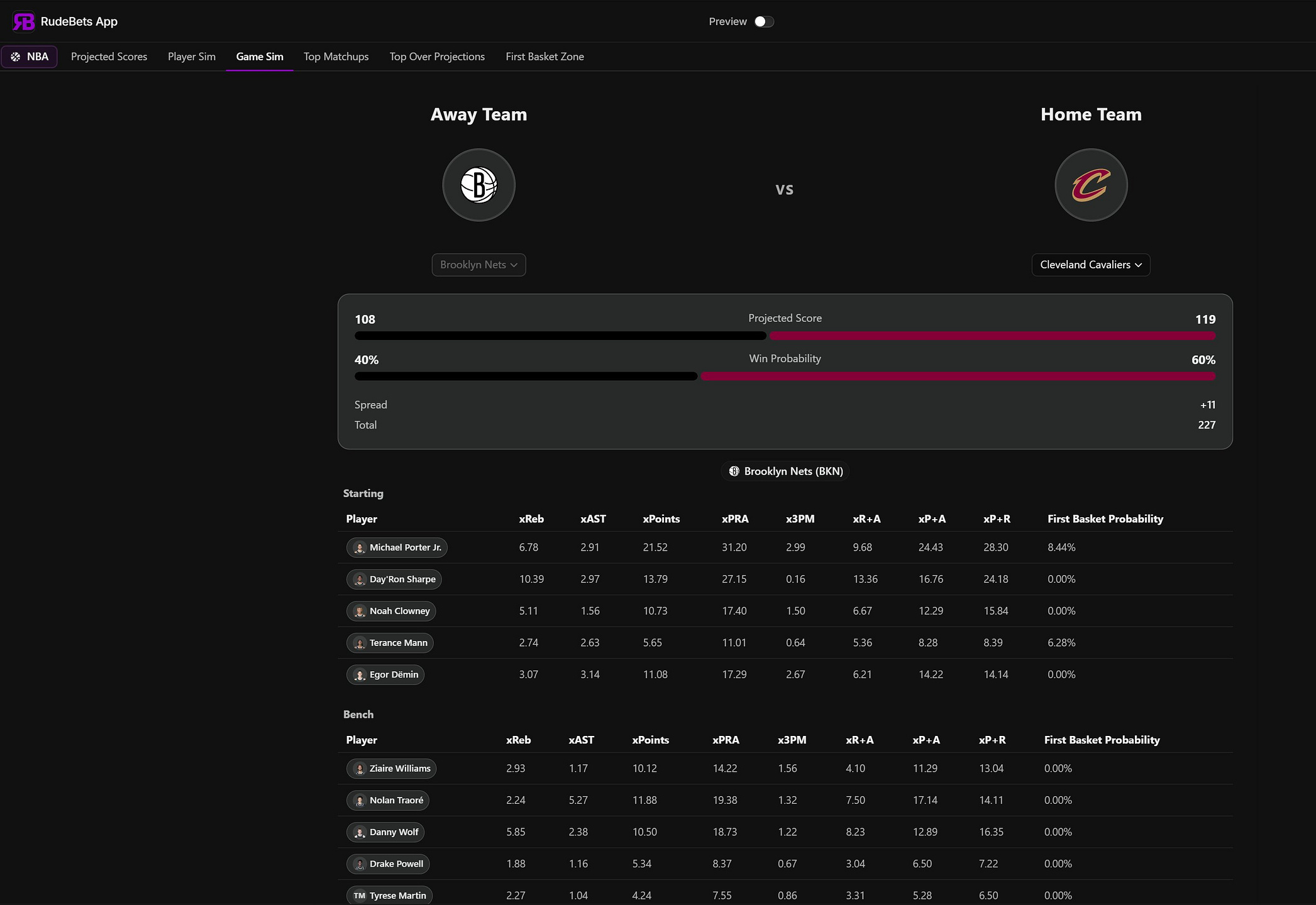Click the Michael Porter Jr. player chip
The height and width of the screenshot is (905, 1316).
[397, 547]
